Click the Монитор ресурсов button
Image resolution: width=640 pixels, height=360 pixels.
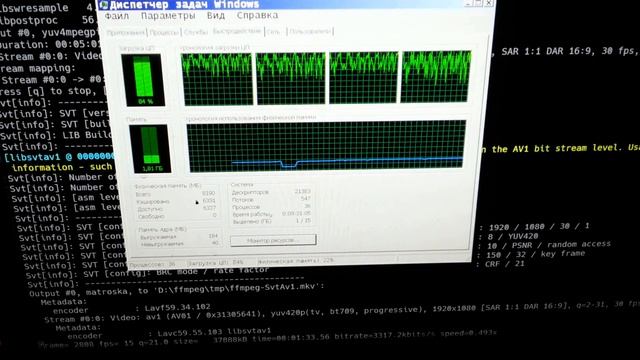click(273, 240)
